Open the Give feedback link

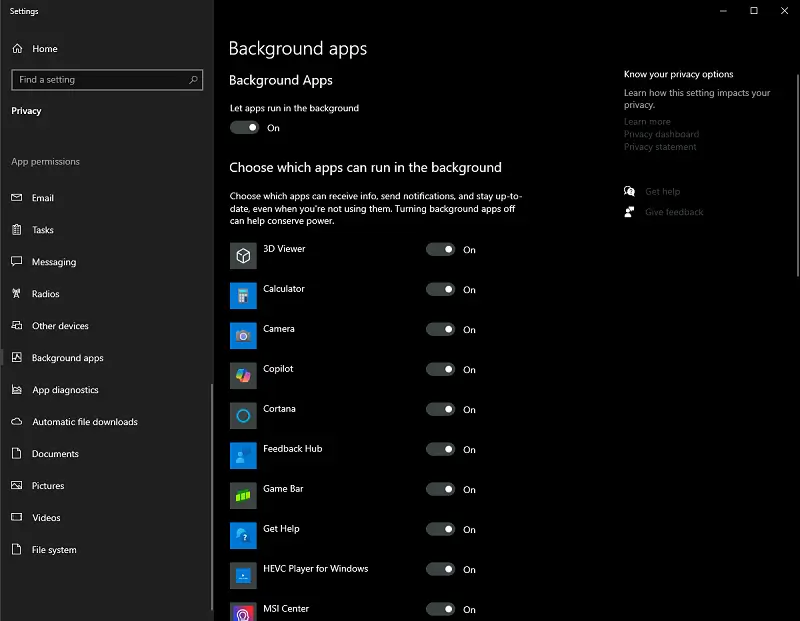pos(673,212)
